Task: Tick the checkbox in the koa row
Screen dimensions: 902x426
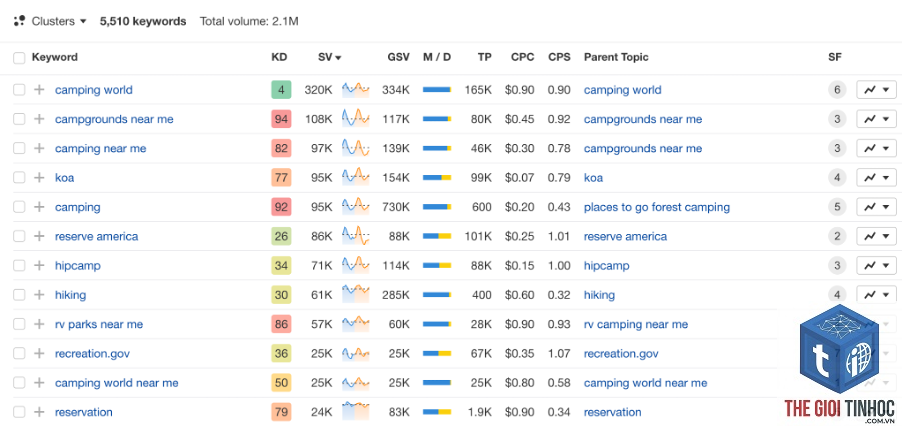Action: [x=20, y=178]
